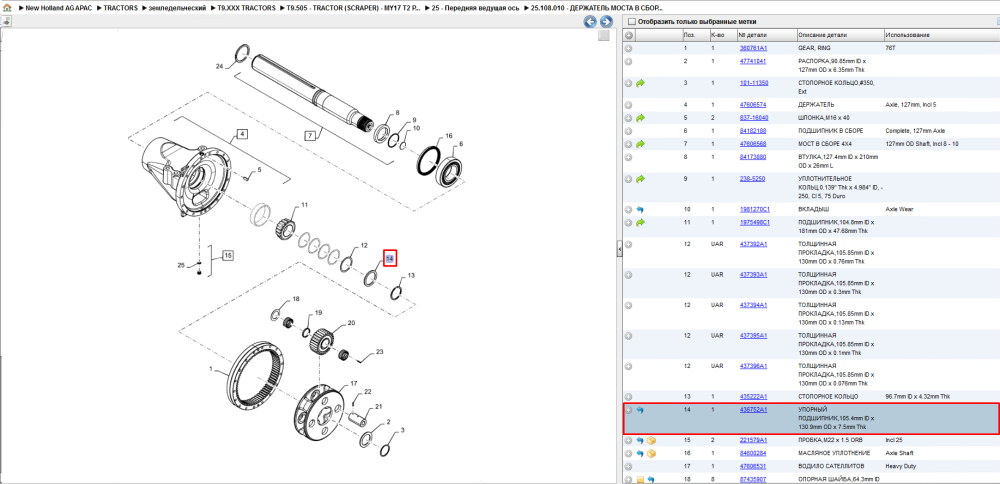The height and width of the screenshot is (484, 1000).
Task: Click blue arrow for МАСЛЯНОЕ УПЛОТНЕНИЕ row
Action: pyautogui.click(x=640, y=453)
